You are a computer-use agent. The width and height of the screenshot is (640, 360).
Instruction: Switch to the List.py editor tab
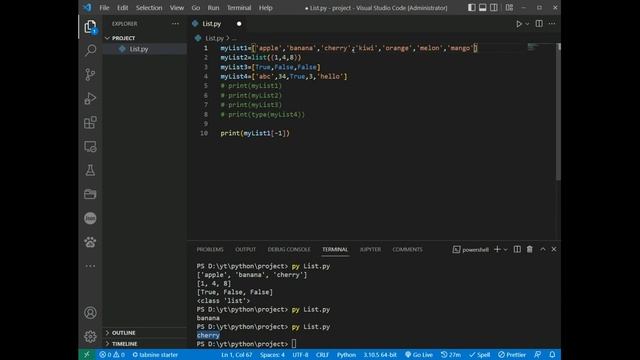211,24
